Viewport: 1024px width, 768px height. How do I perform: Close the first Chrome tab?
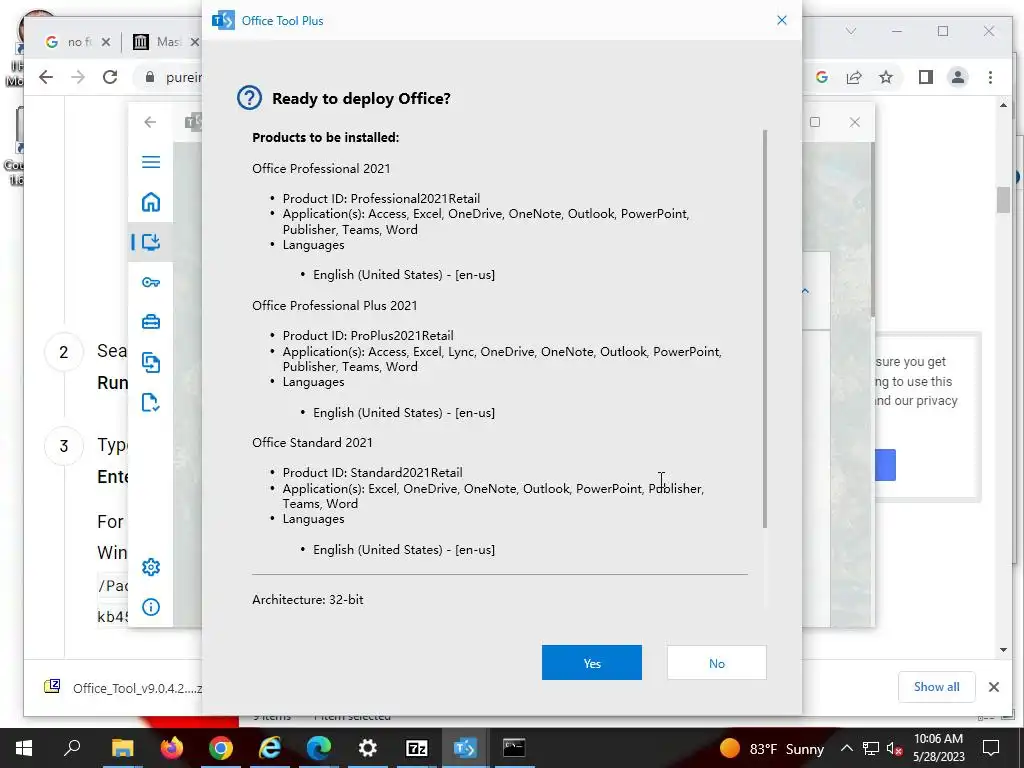pyautogui.click(x=106, y=42)
